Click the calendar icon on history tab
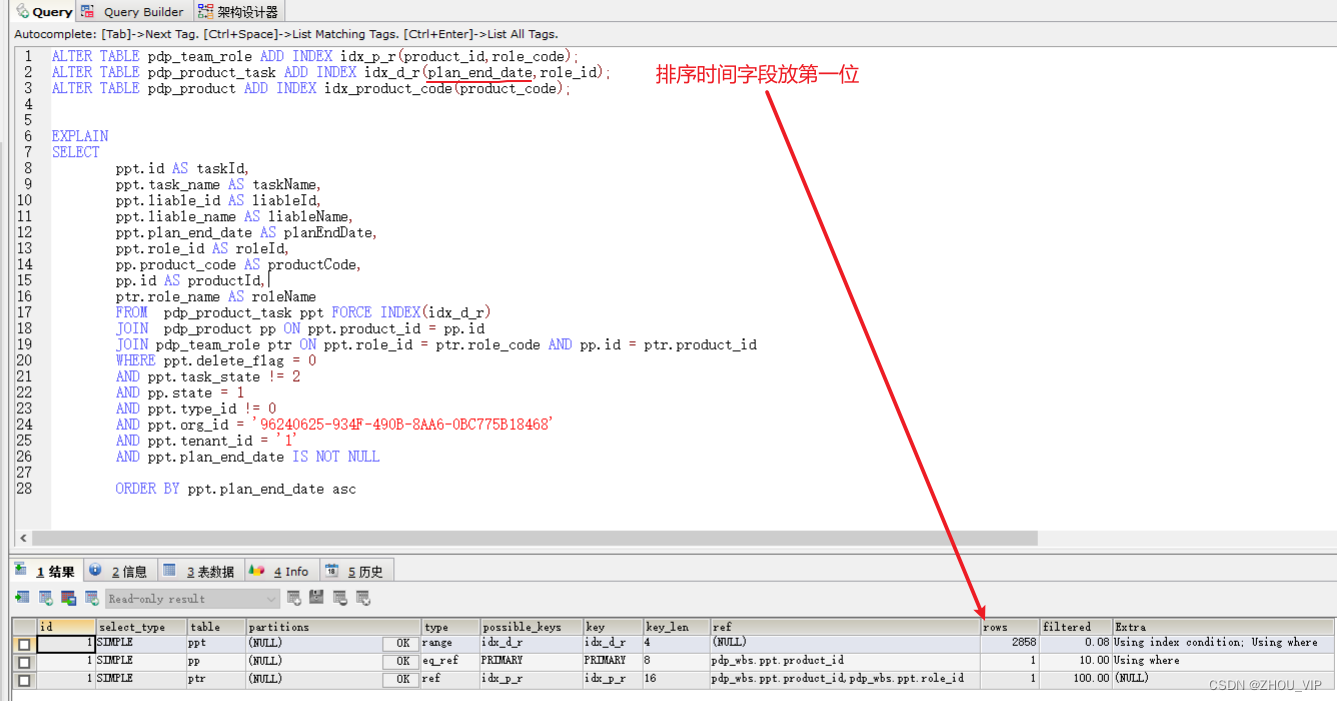 point(332,570)
